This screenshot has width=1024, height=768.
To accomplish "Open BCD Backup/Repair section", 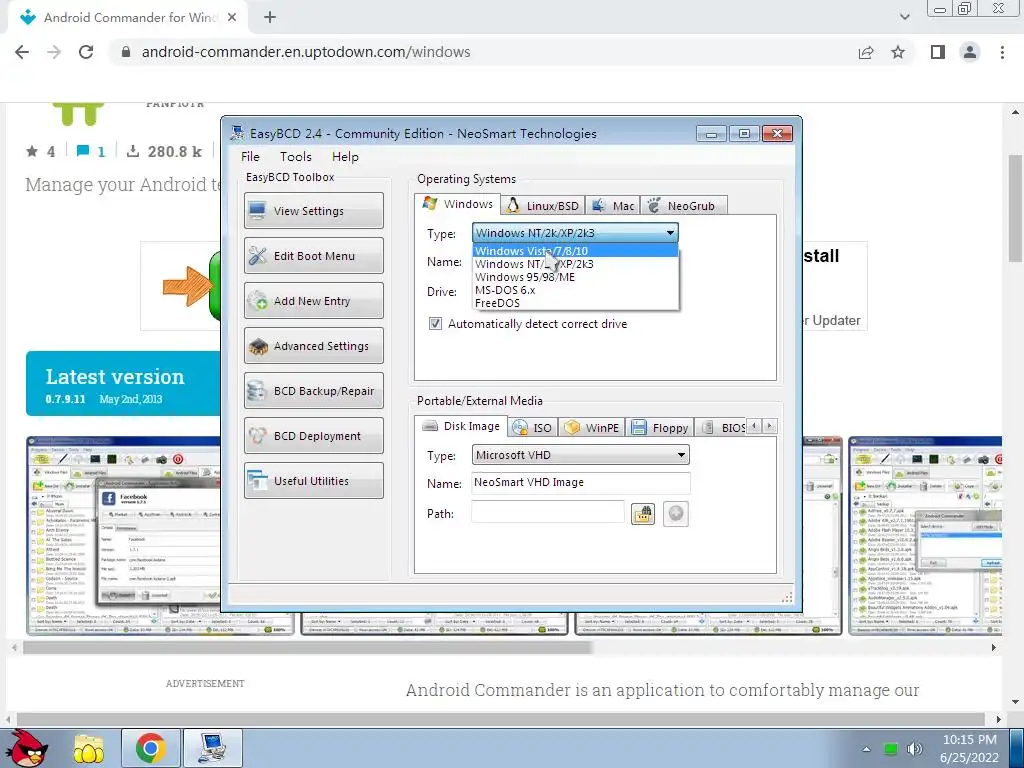I will (x=313, y=391).
